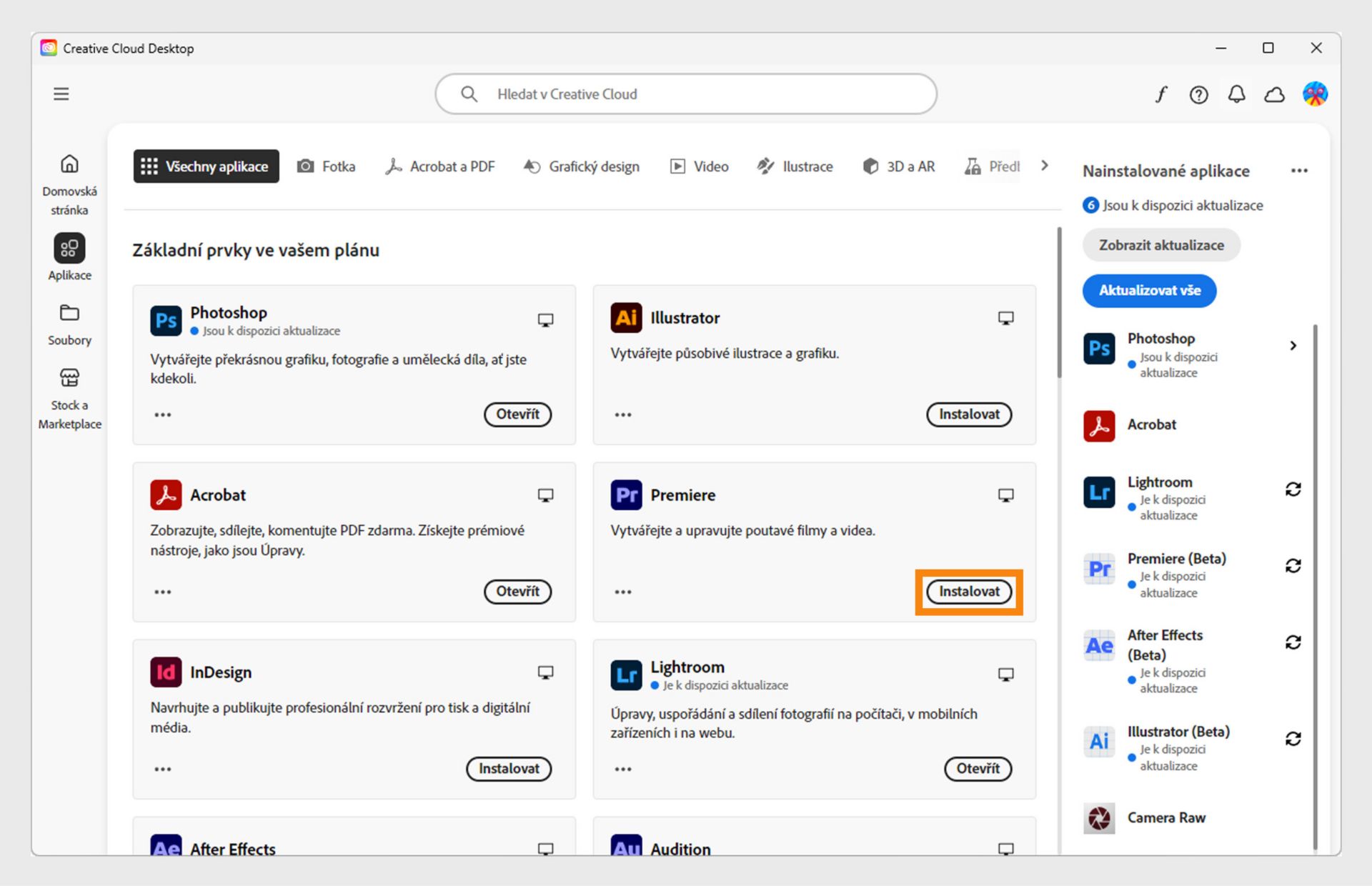Show more category tabs with right chevron

tap(1045, 166)
